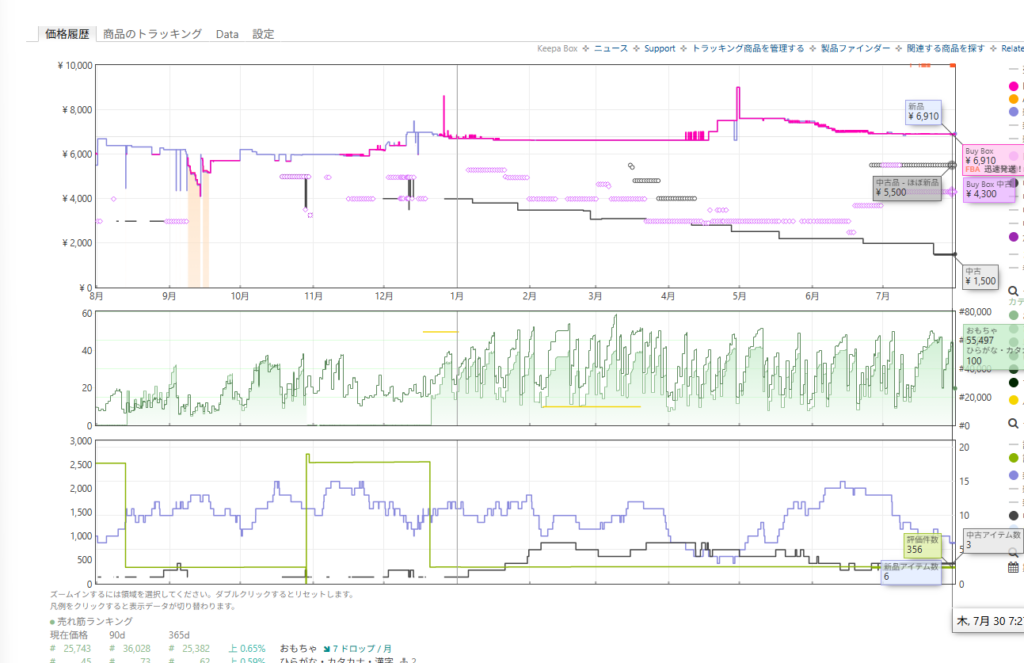Toggle the yellow dot in sales rank legend
This screenshot has width=1024, height=663.
click(x=1014, y=400)
